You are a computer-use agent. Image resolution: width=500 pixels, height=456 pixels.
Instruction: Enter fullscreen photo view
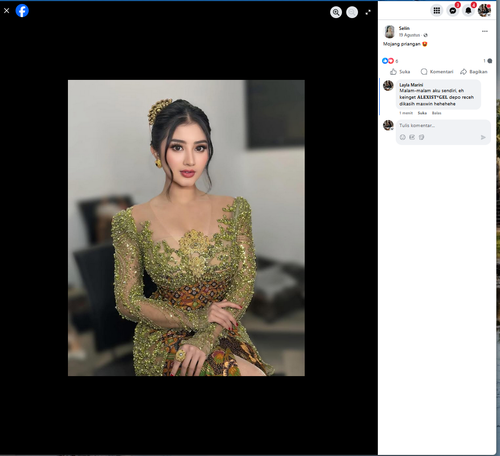[x=368, y=12]
